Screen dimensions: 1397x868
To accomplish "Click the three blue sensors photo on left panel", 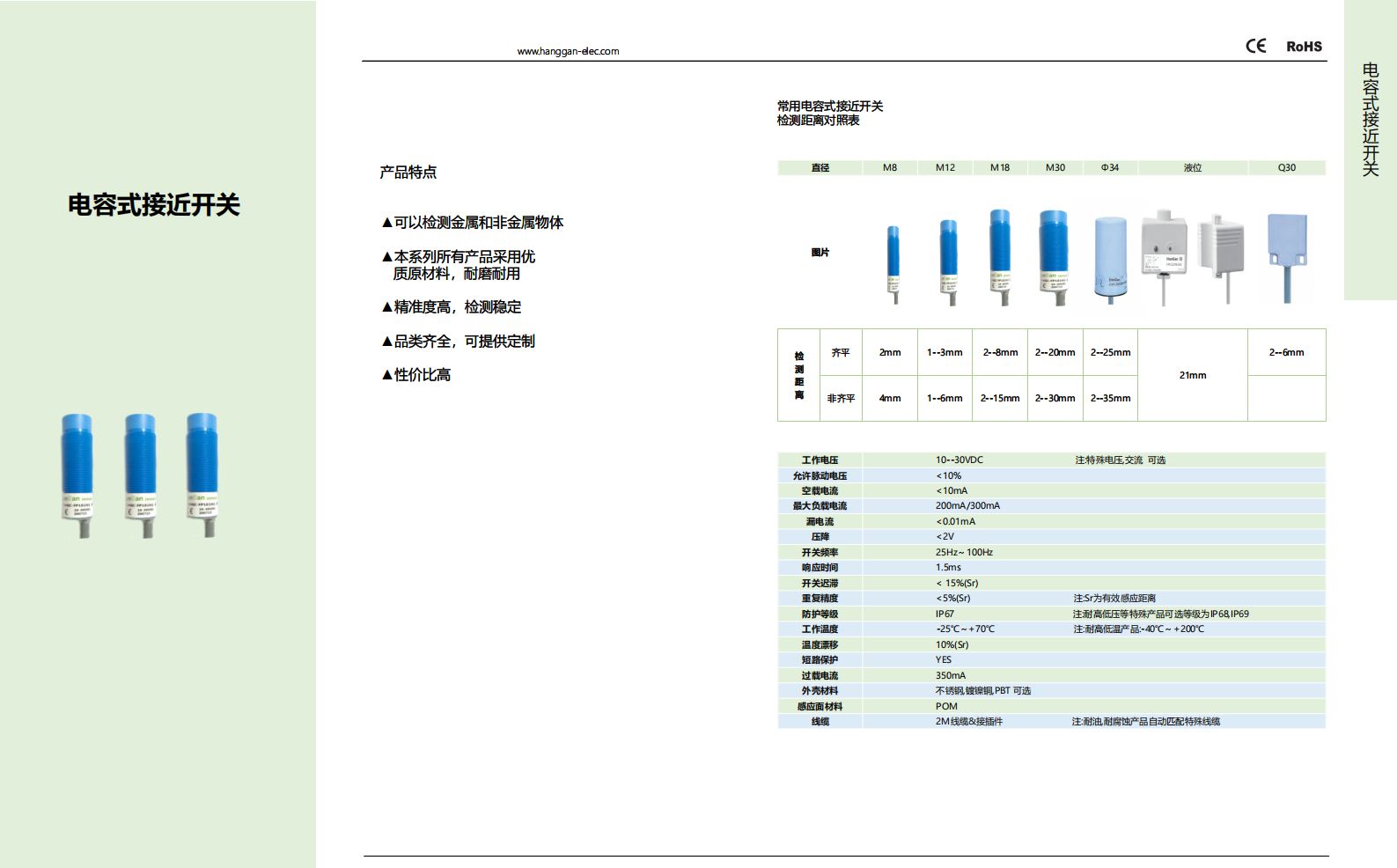I will [x=140, y=475].
